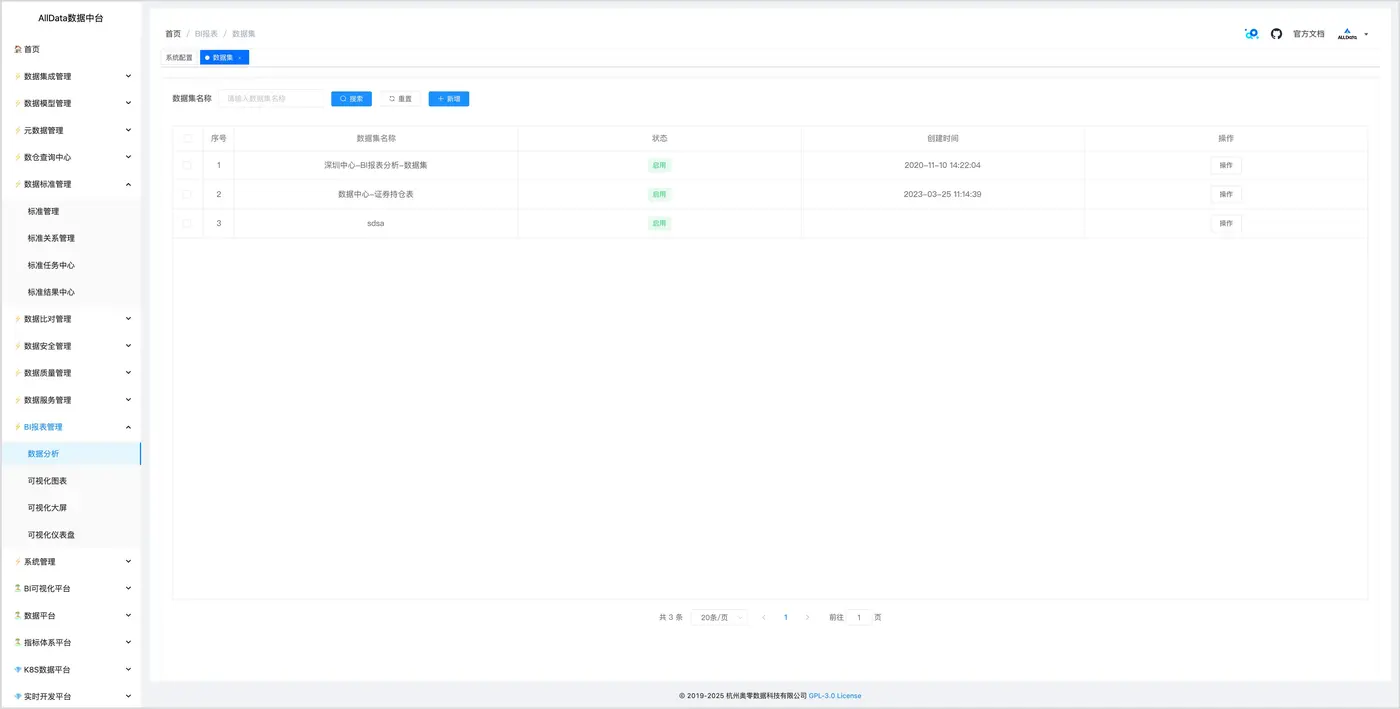Open 标准管理 in the sidebar
This screenshot has height=709, width=1400.
(44, 211)
